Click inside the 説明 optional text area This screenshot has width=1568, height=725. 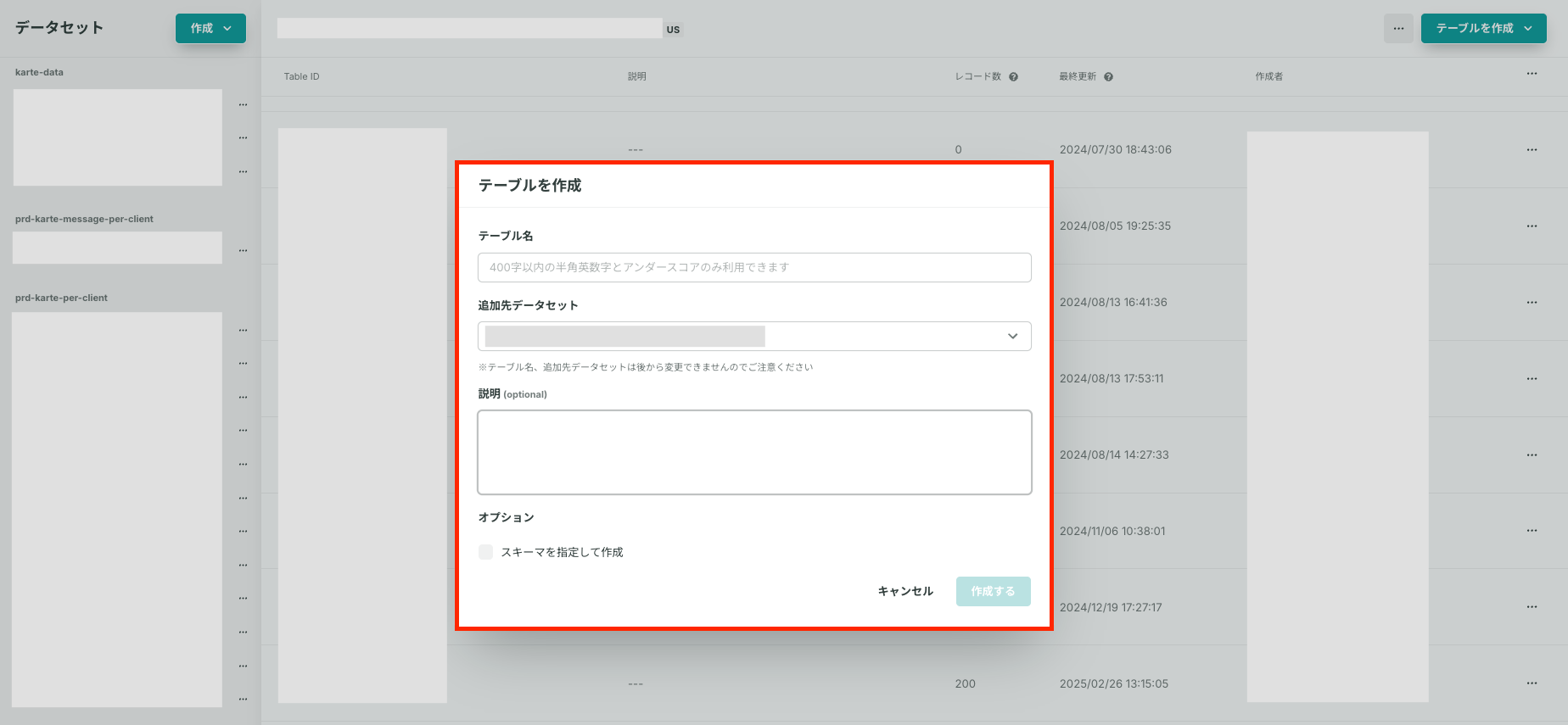[754, 453]
